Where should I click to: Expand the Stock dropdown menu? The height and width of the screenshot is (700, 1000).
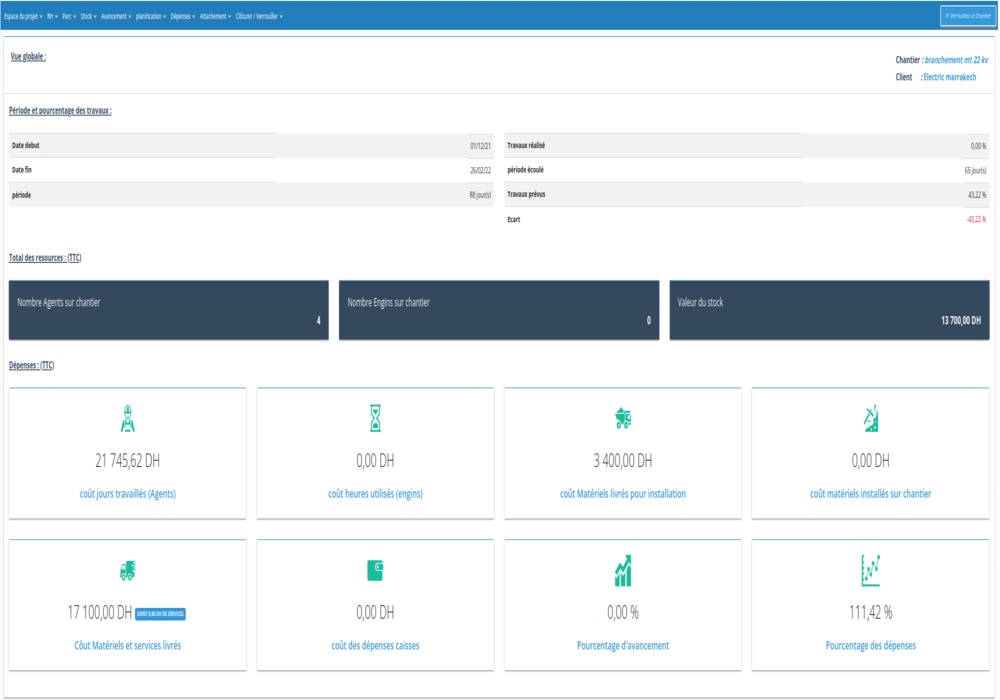coord(88,16)
